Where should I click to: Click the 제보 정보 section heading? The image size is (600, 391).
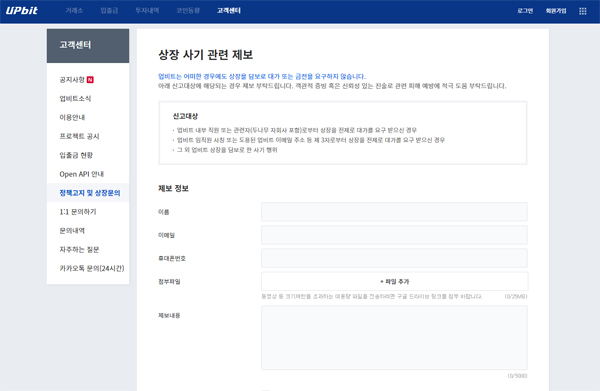click(x=173, y=188)
